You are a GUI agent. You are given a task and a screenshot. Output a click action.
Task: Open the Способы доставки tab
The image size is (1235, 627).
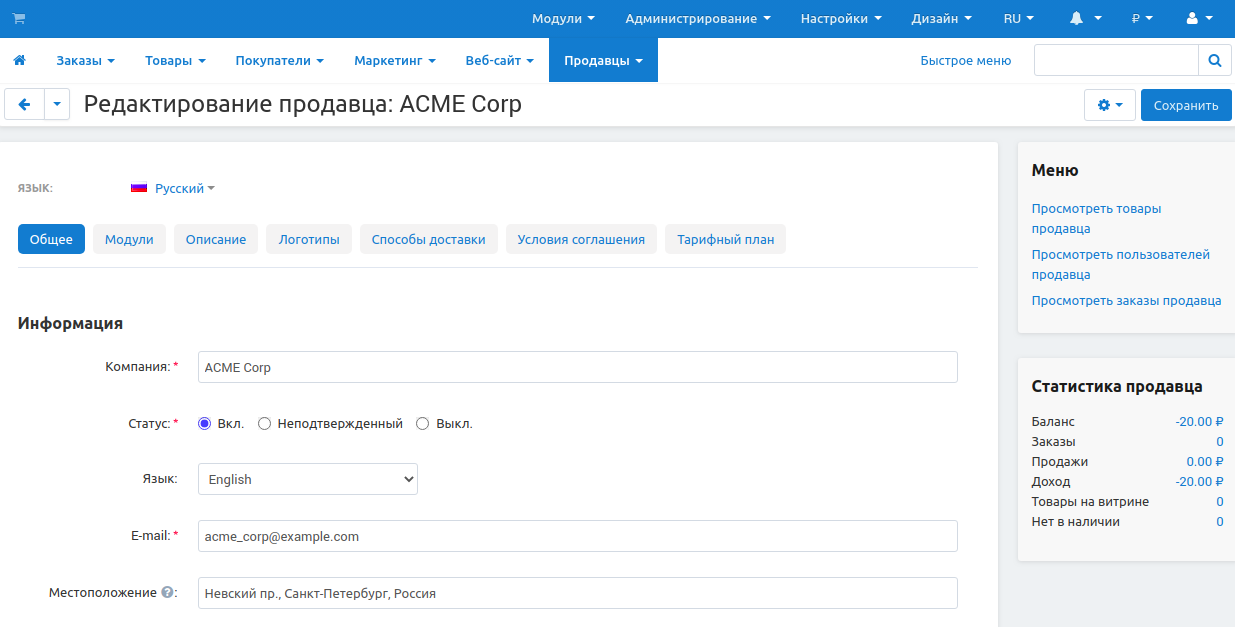(428, 240)
